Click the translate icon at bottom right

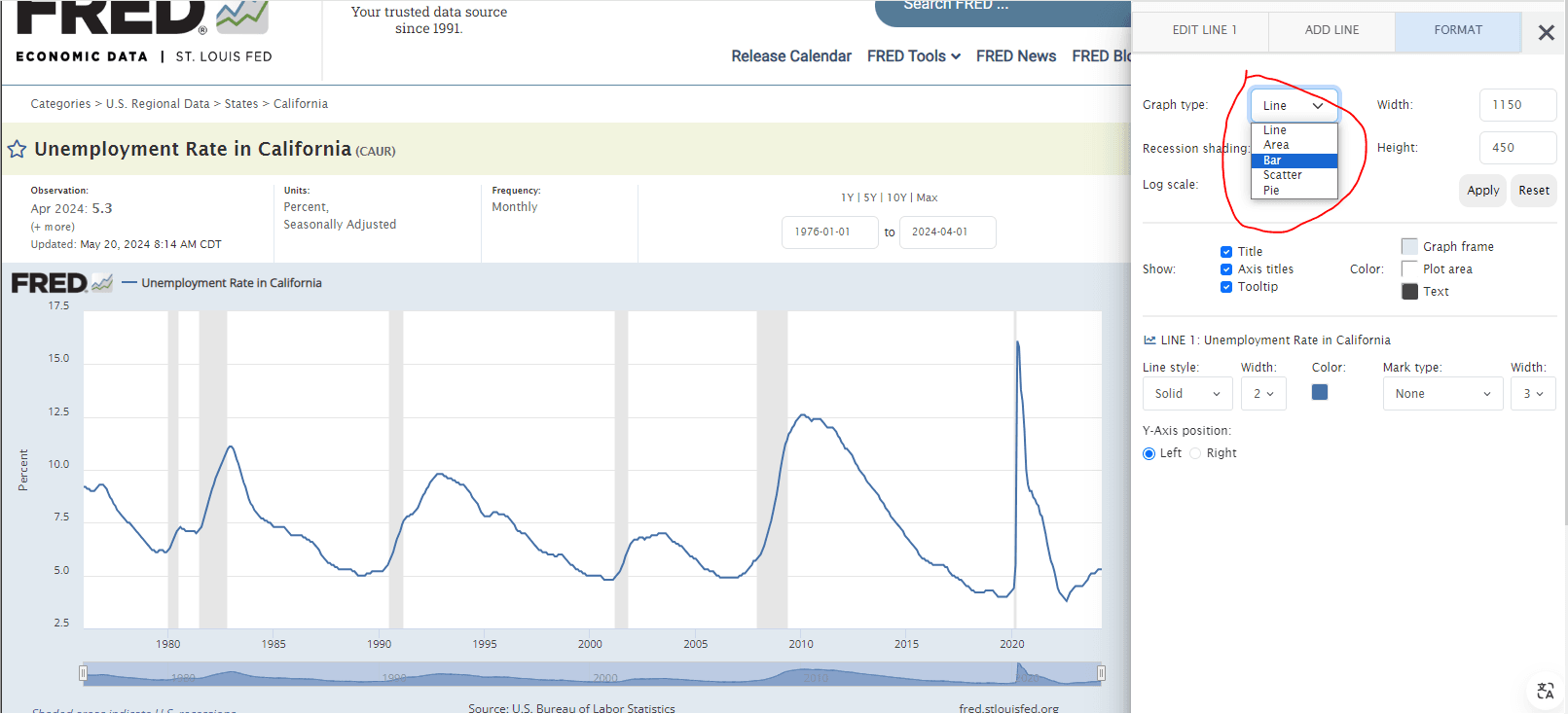click(x=1545, y=691)
